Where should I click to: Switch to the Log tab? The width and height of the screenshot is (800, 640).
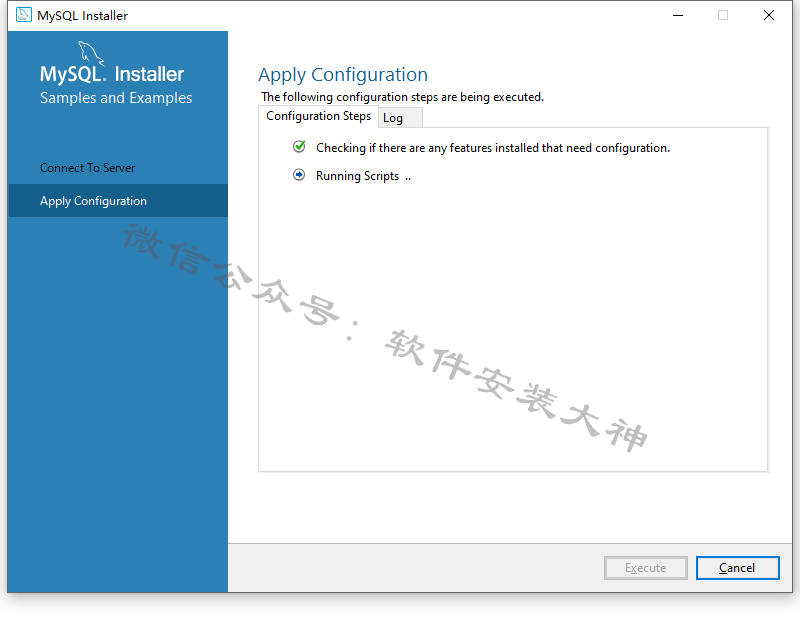click(399, 118)
